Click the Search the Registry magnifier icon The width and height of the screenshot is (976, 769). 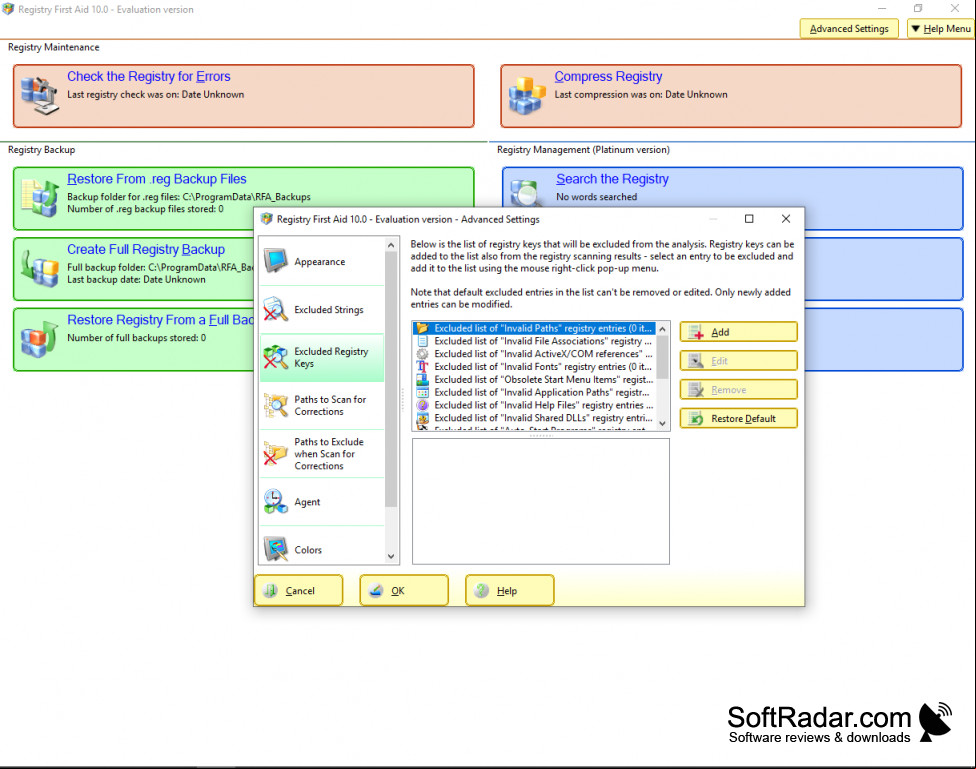coord(525,193)
